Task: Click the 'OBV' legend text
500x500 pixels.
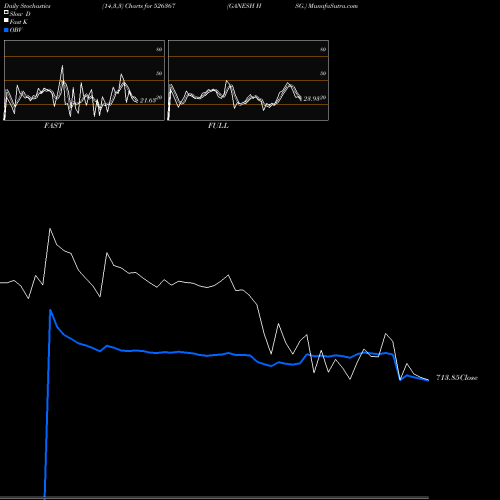Action: pos(16,30)
